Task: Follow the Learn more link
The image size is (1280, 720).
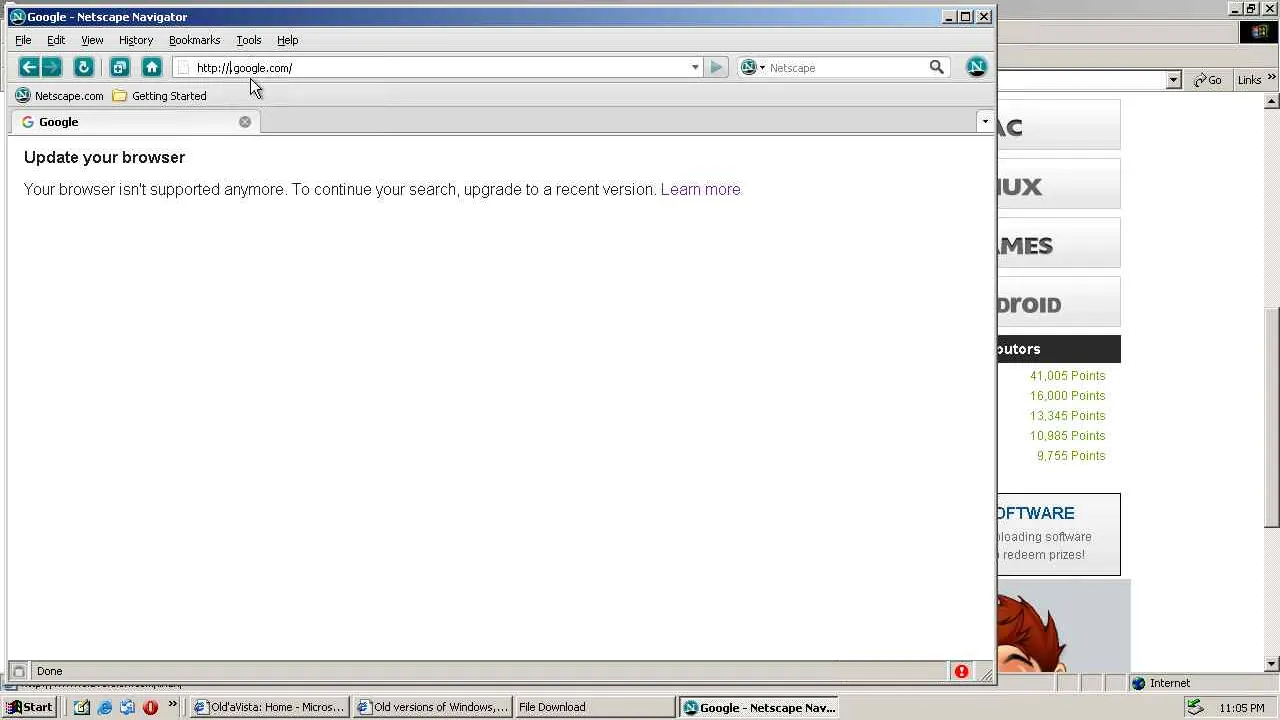Action: pos(700,189)
